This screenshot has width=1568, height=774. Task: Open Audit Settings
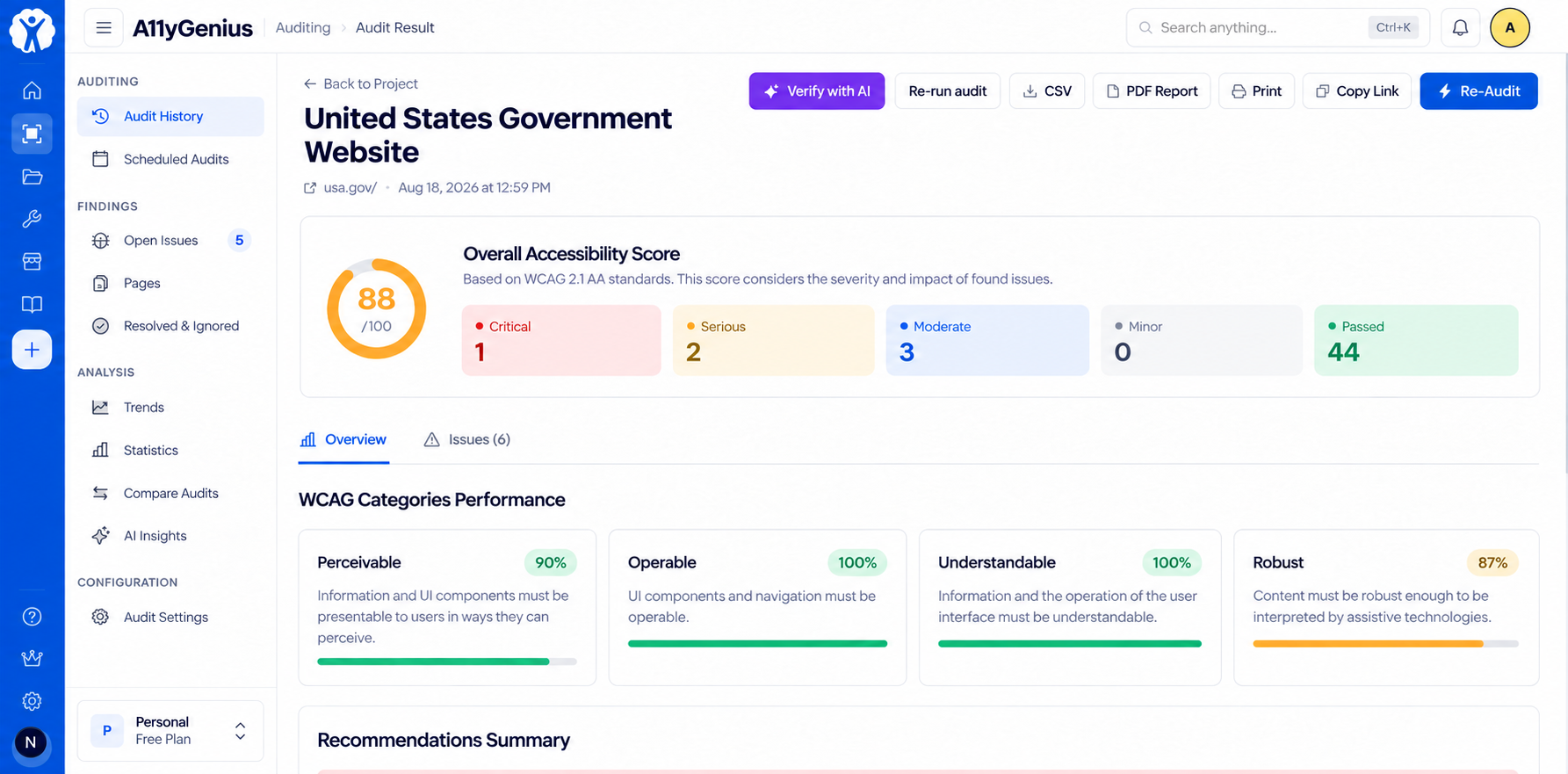coord(170,618)
